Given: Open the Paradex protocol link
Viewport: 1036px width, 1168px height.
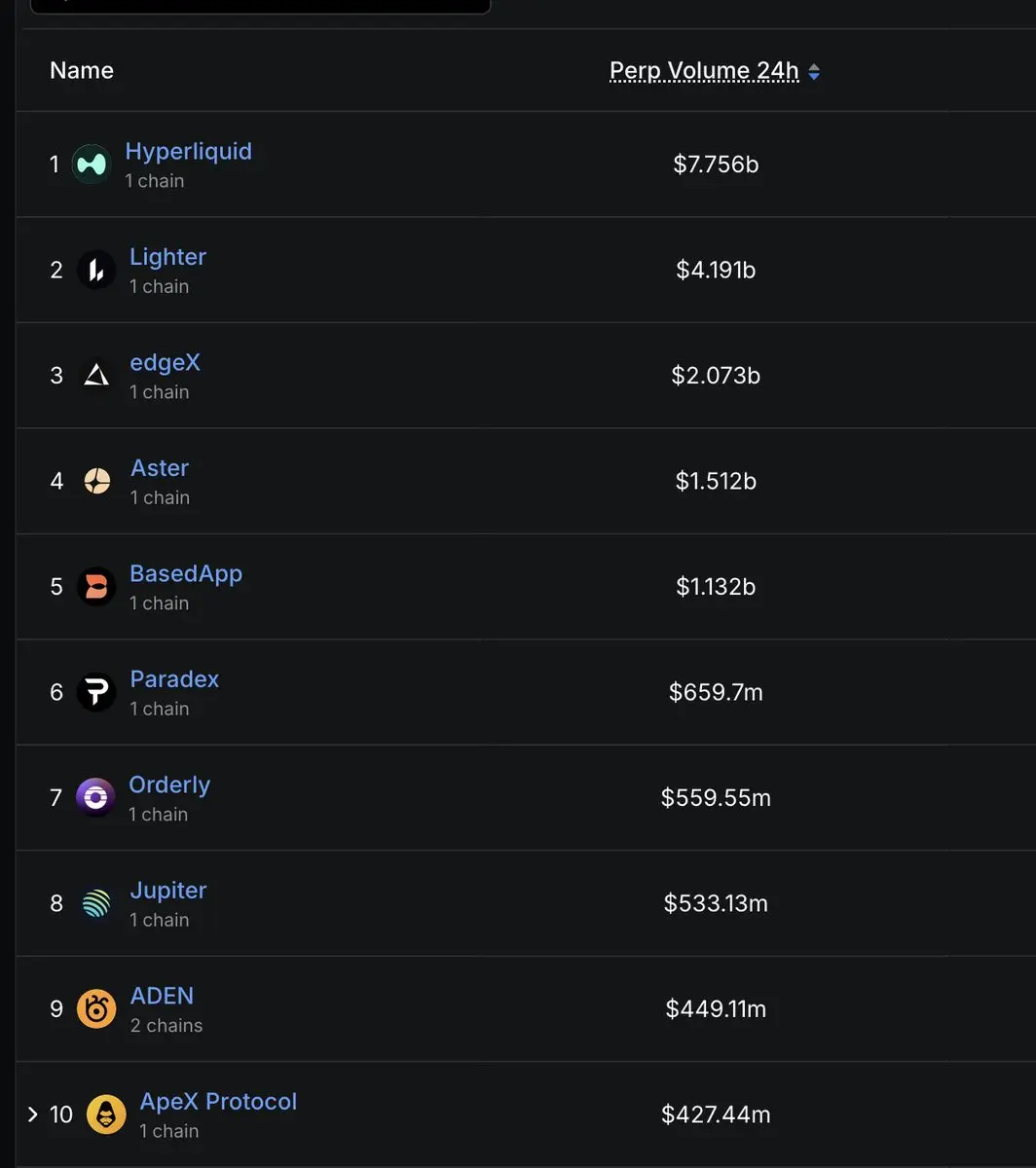Looking at the screenshot, I should [174, 679].
